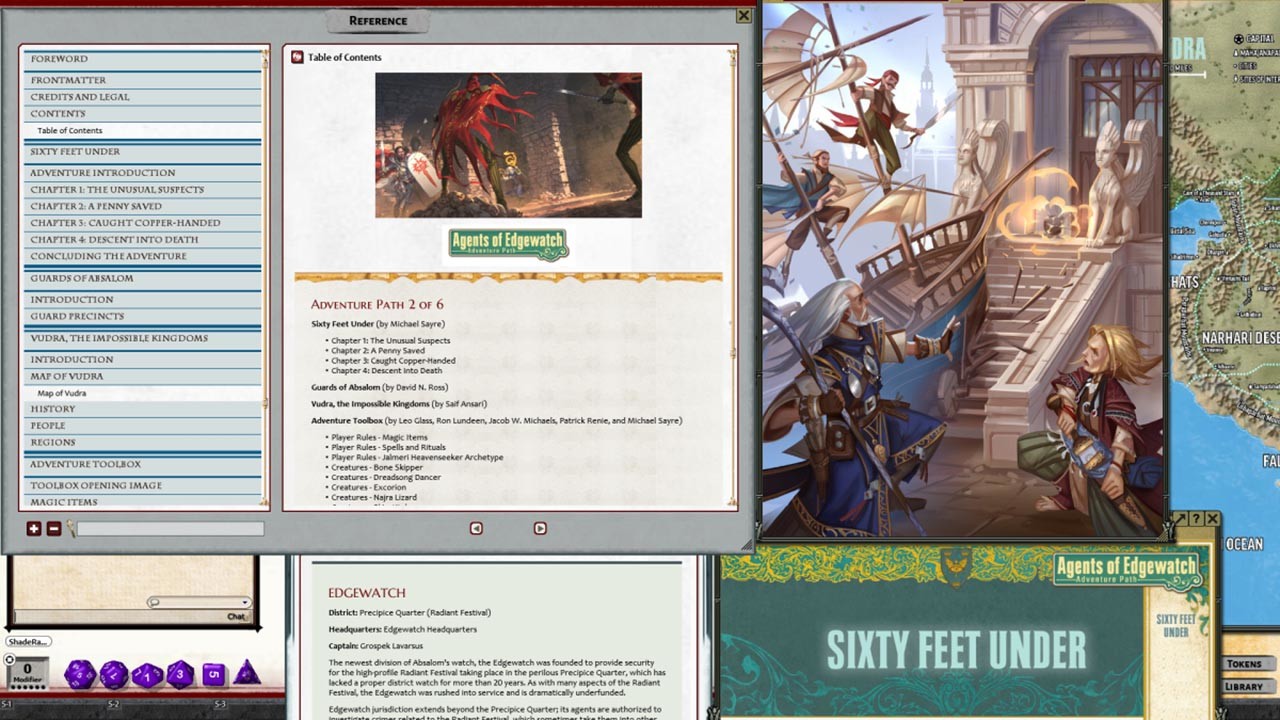This screenshot has height=720, width=1280.
Task: Click the red Table of Contents book icon
Action: 296,57
